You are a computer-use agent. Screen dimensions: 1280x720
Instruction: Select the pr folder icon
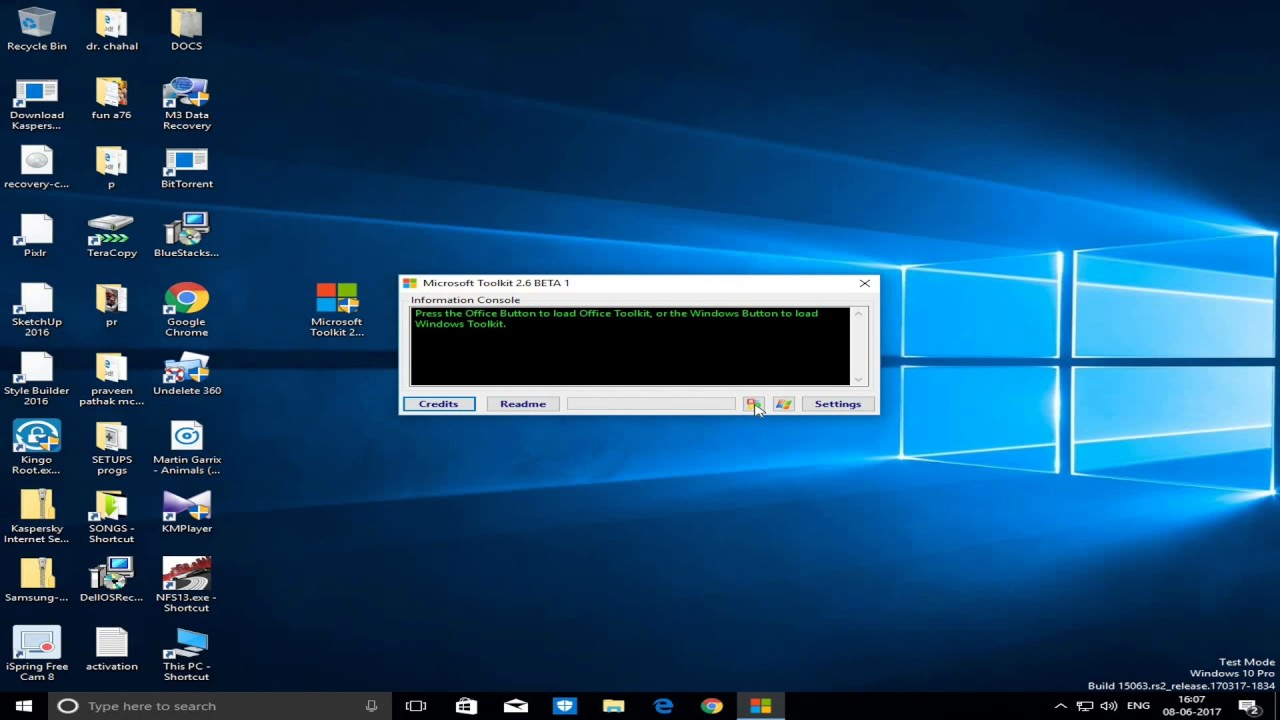(x=112, y=305)
